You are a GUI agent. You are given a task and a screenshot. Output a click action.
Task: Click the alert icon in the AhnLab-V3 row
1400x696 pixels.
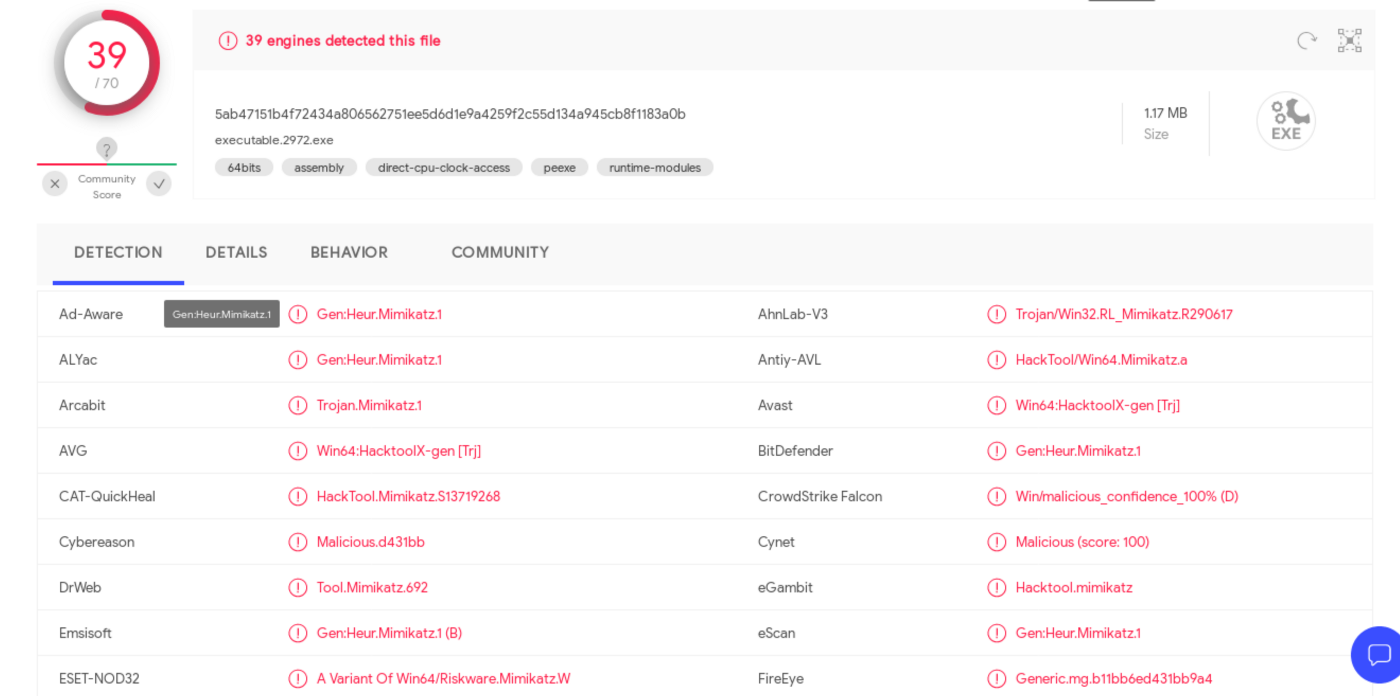(x=997, y=314)
